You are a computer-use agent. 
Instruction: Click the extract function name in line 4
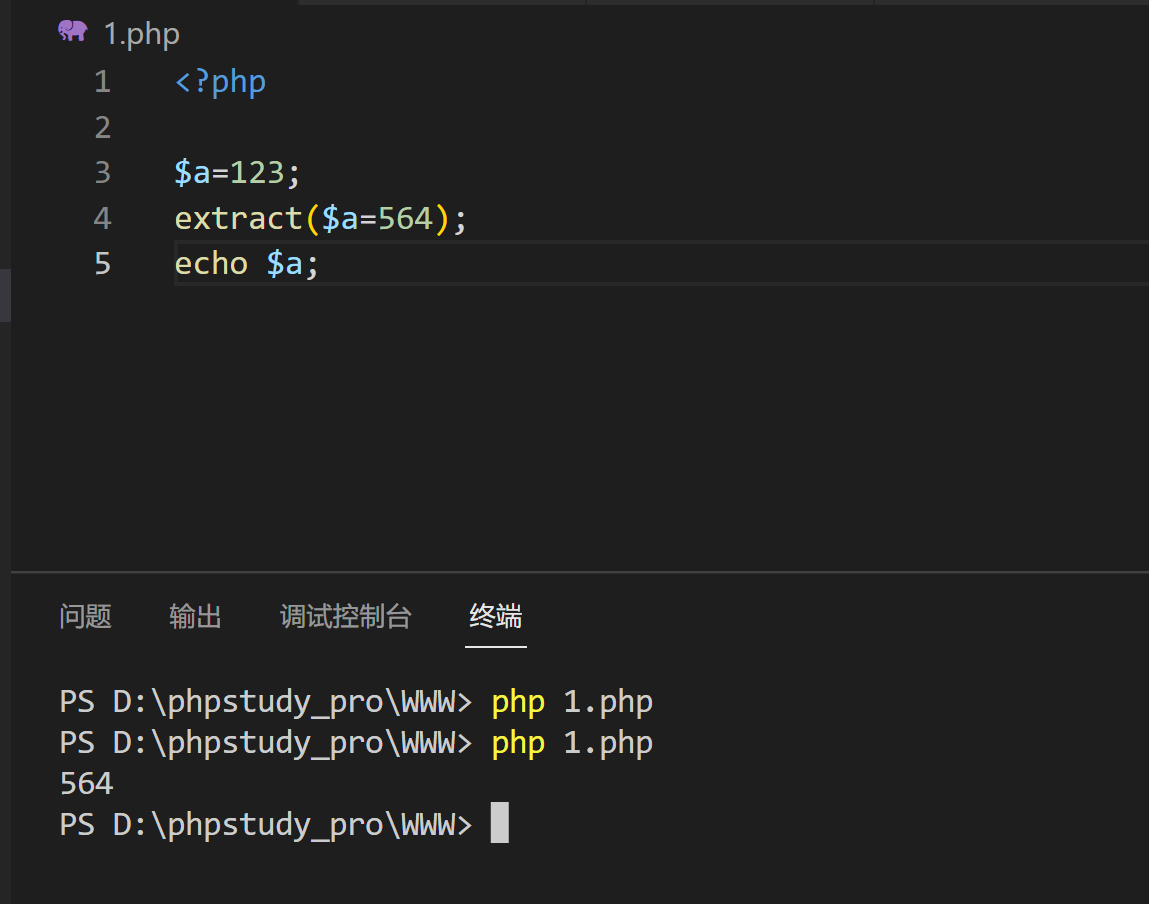point(238,218)
